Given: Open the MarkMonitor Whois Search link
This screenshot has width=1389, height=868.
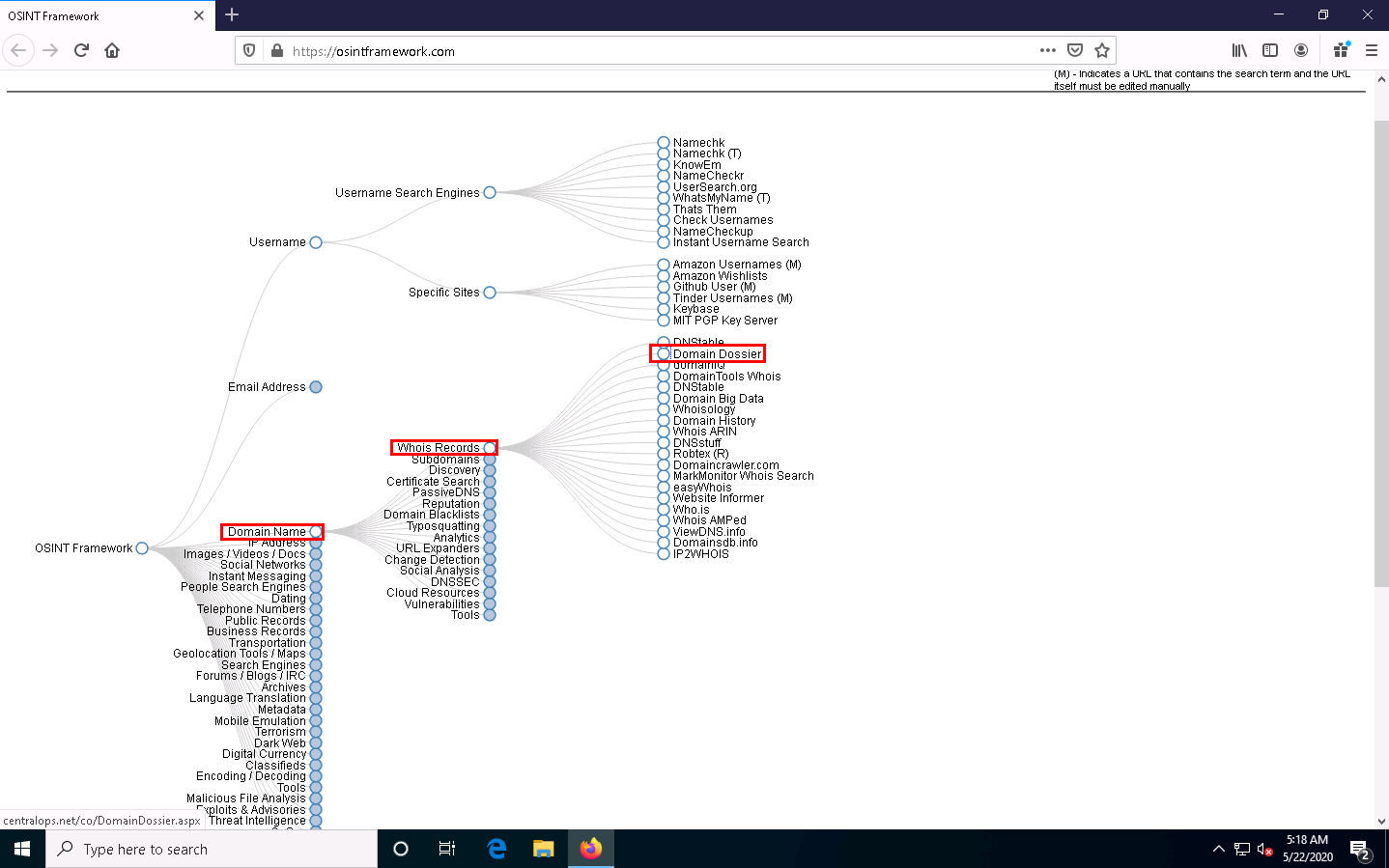Looking at the screenshot, I should [x=744, y=476].
